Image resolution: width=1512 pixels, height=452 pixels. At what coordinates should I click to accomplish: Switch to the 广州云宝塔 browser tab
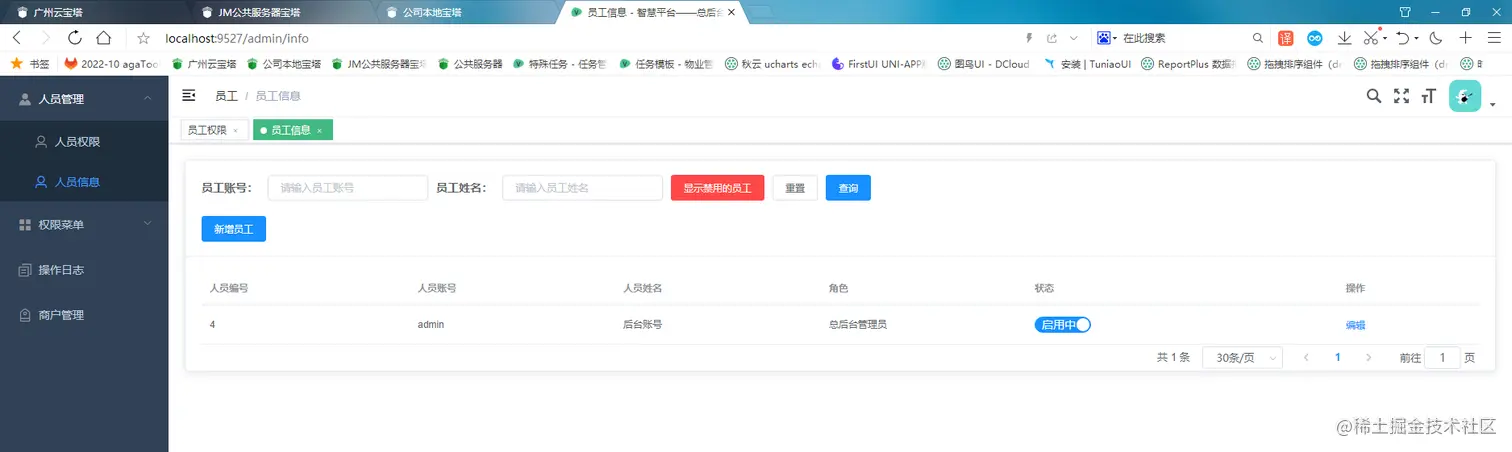pos(93,12)
